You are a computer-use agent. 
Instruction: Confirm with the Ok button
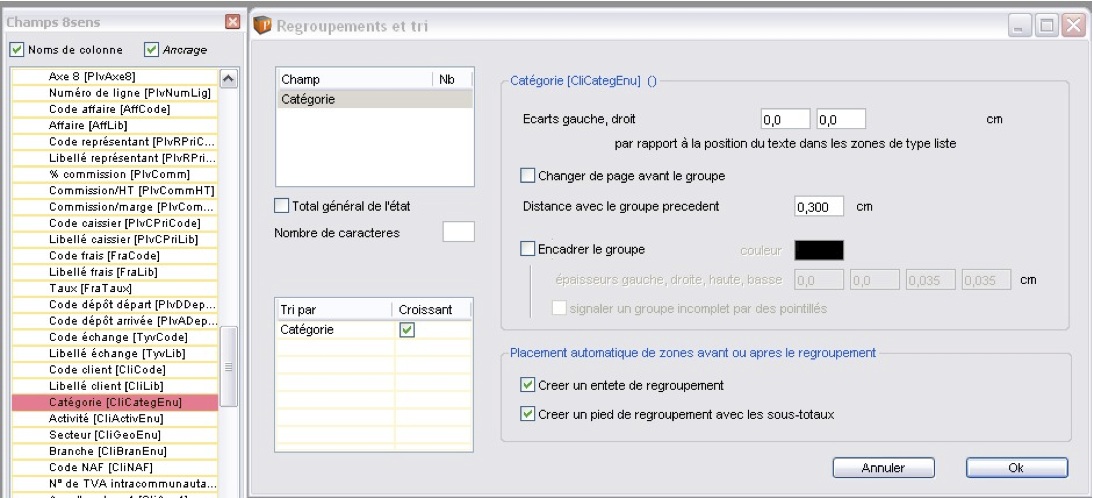click(x=1016, y=467)
